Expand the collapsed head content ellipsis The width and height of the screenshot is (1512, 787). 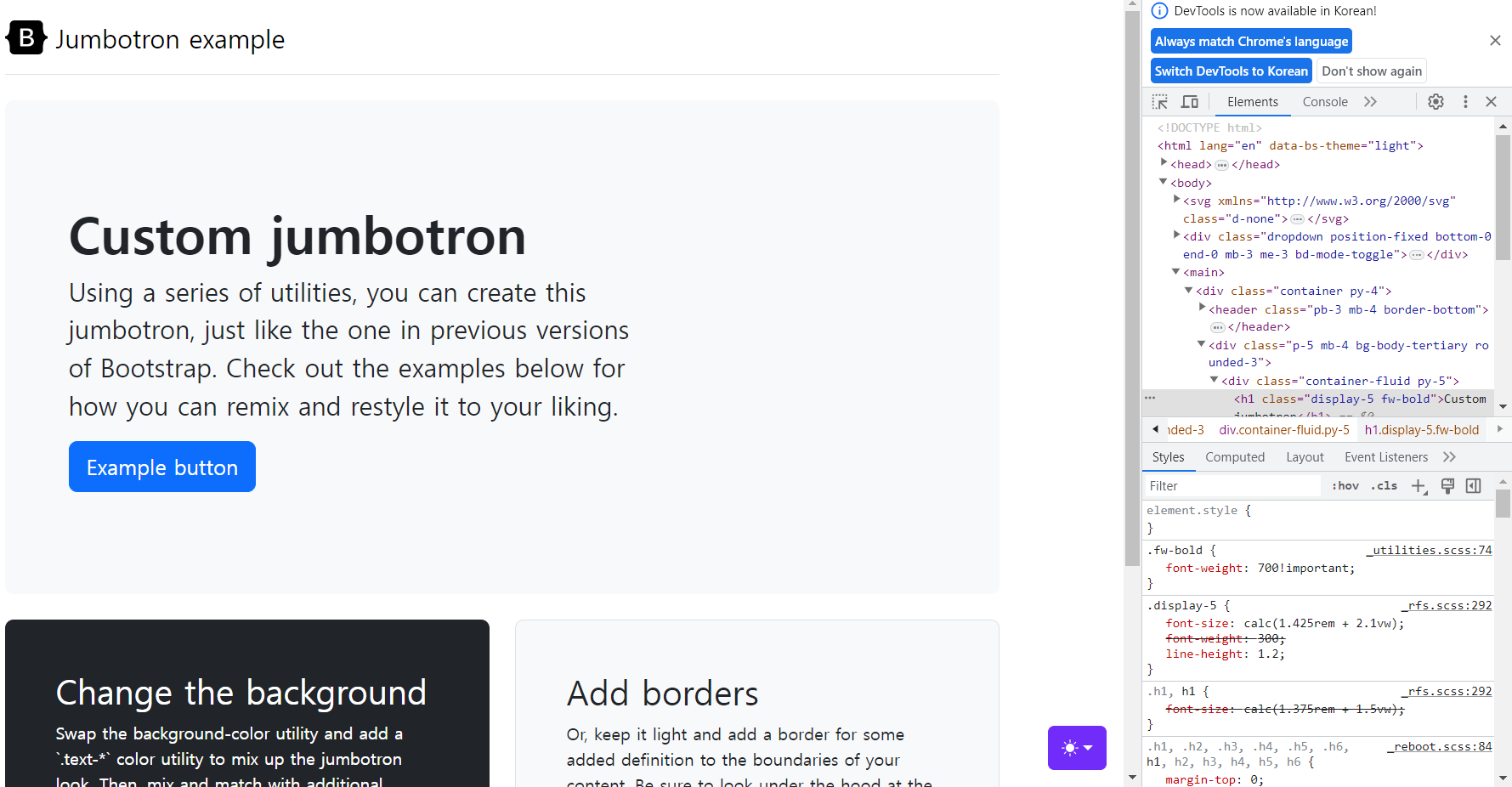(x=1221, y=165)
